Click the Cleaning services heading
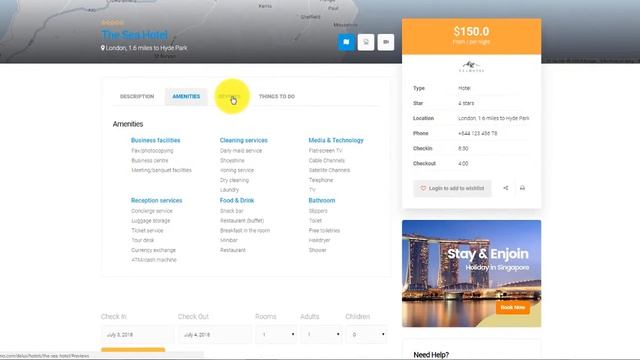 point(244,140)
